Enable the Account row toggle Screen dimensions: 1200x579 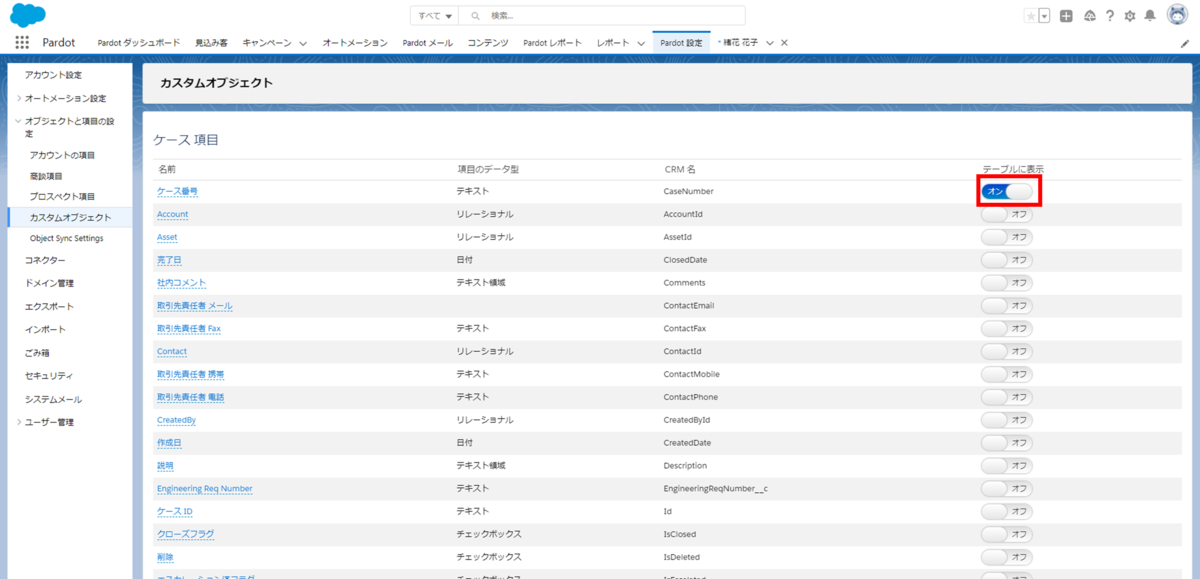point(1007,214)
